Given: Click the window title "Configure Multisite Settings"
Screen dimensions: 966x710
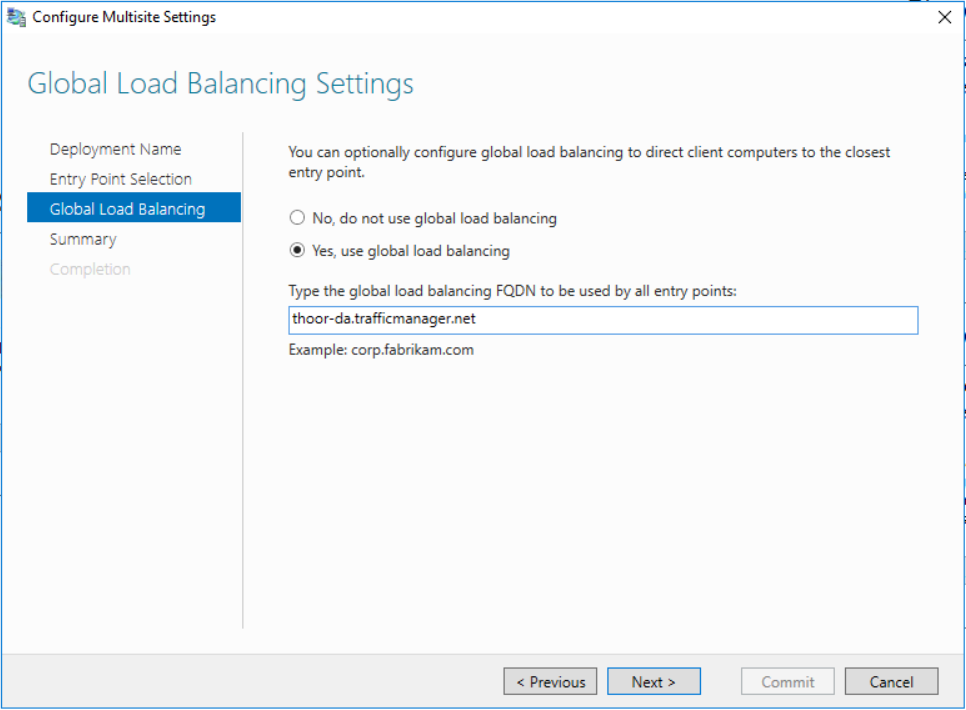Looking at the screenshot, I should 124,17.
